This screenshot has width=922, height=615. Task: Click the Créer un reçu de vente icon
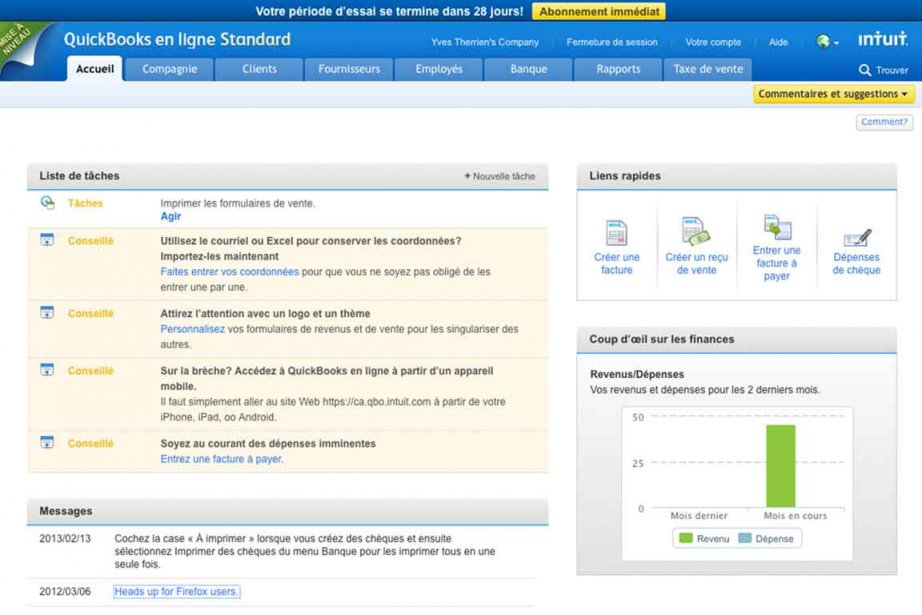click(696, 232)
